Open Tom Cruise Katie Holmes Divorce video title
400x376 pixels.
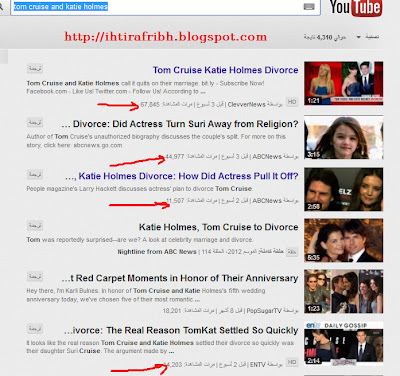click(226, 70)
